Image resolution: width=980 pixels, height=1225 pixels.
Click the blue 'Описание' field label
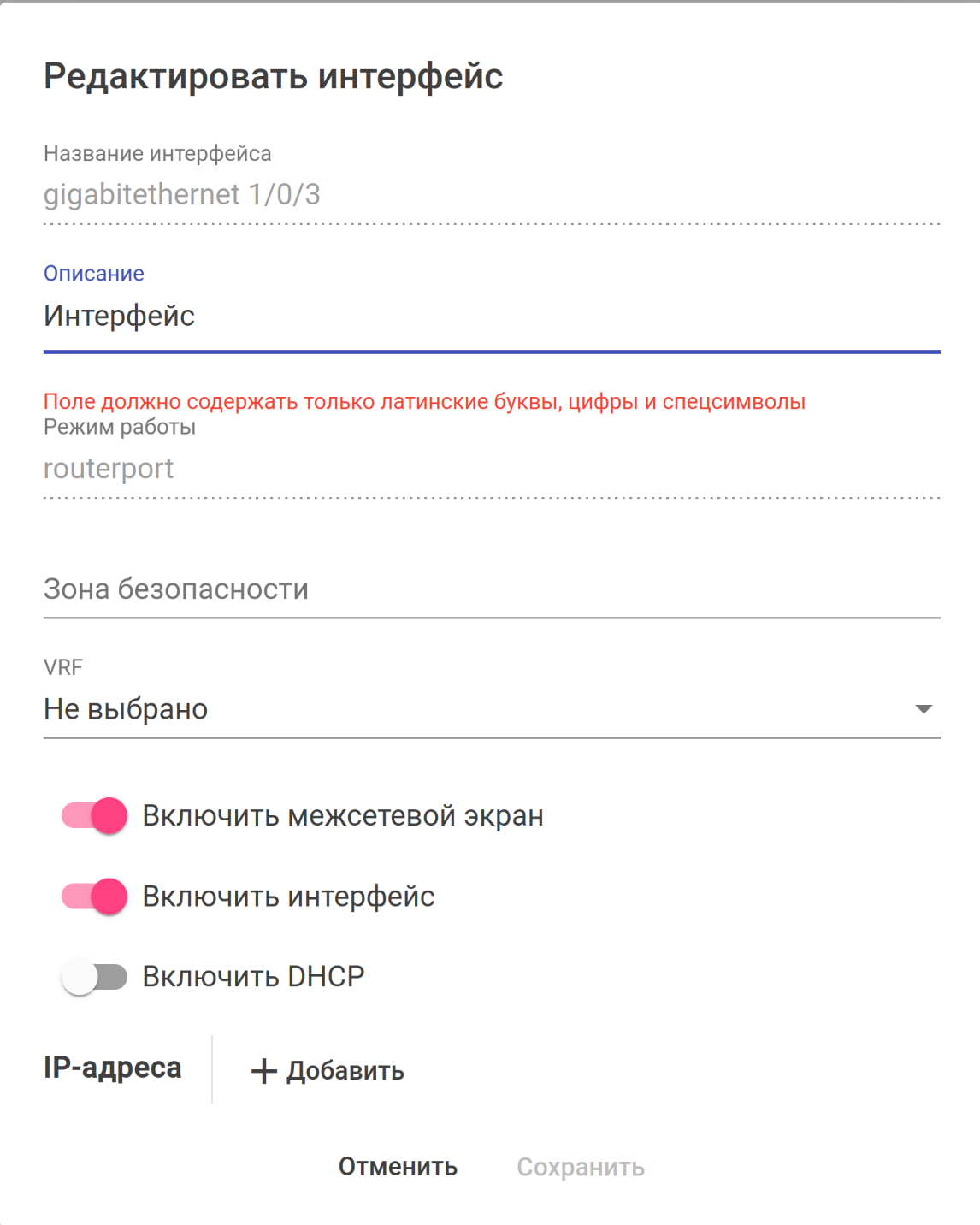(94, 274)
